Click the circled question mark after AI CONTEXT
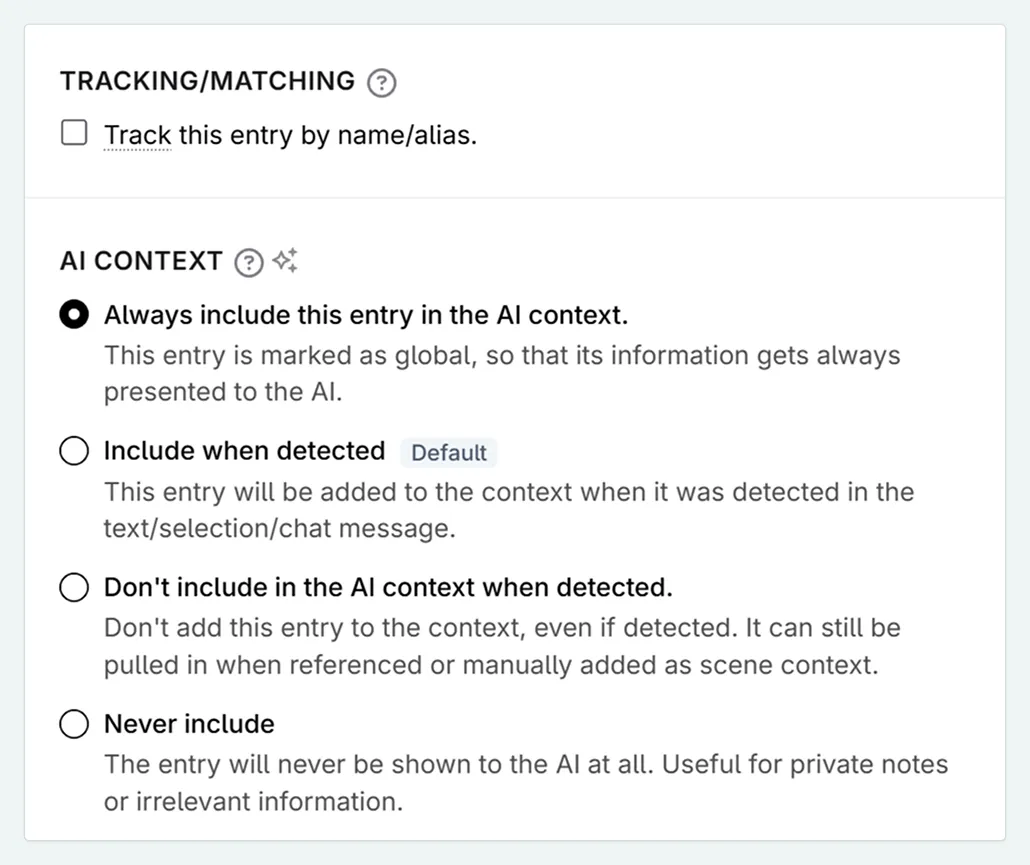 pyautogui.click(x=248, y=262)
